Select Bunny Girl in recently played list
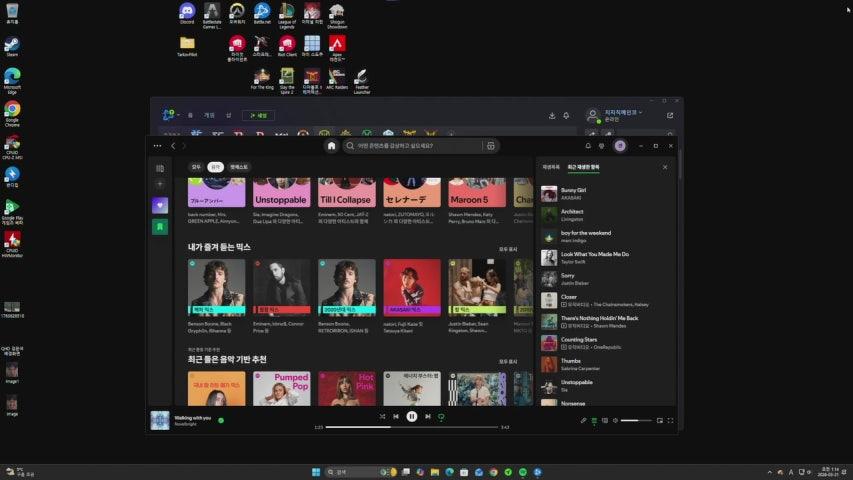Image resolution: width=853 pixels, height=480 pixels. click(x=574, y=190)
